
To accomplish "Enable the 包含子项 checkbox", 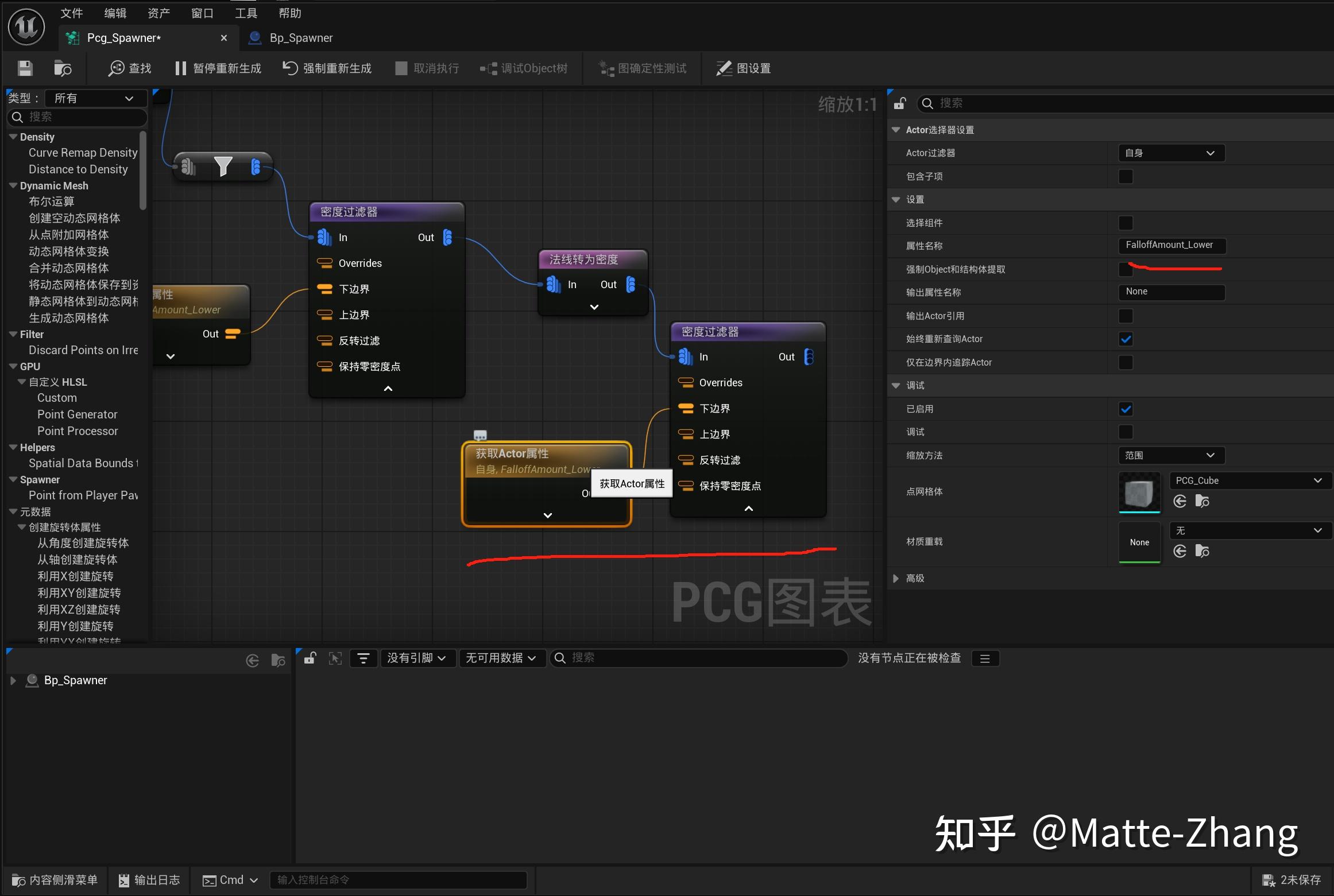I will click(1126, 176).
